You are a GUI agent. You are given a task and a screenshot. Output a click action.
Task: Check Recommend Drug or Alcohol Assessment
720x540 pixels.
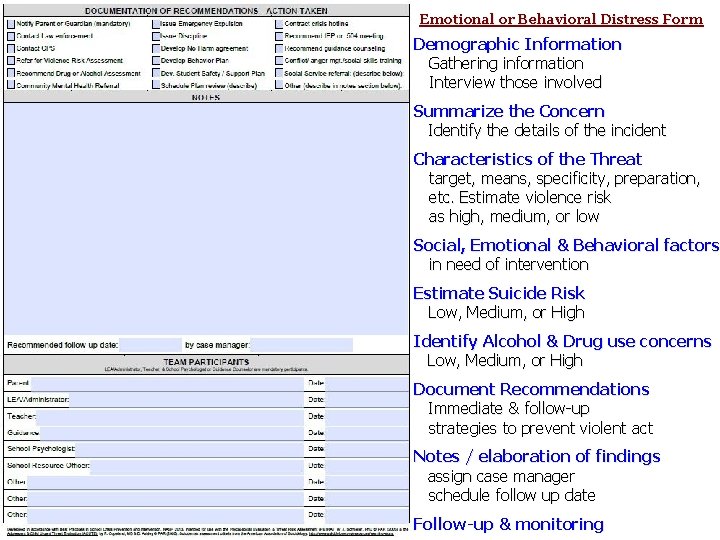pyautogui.click(x=11, y=73)
